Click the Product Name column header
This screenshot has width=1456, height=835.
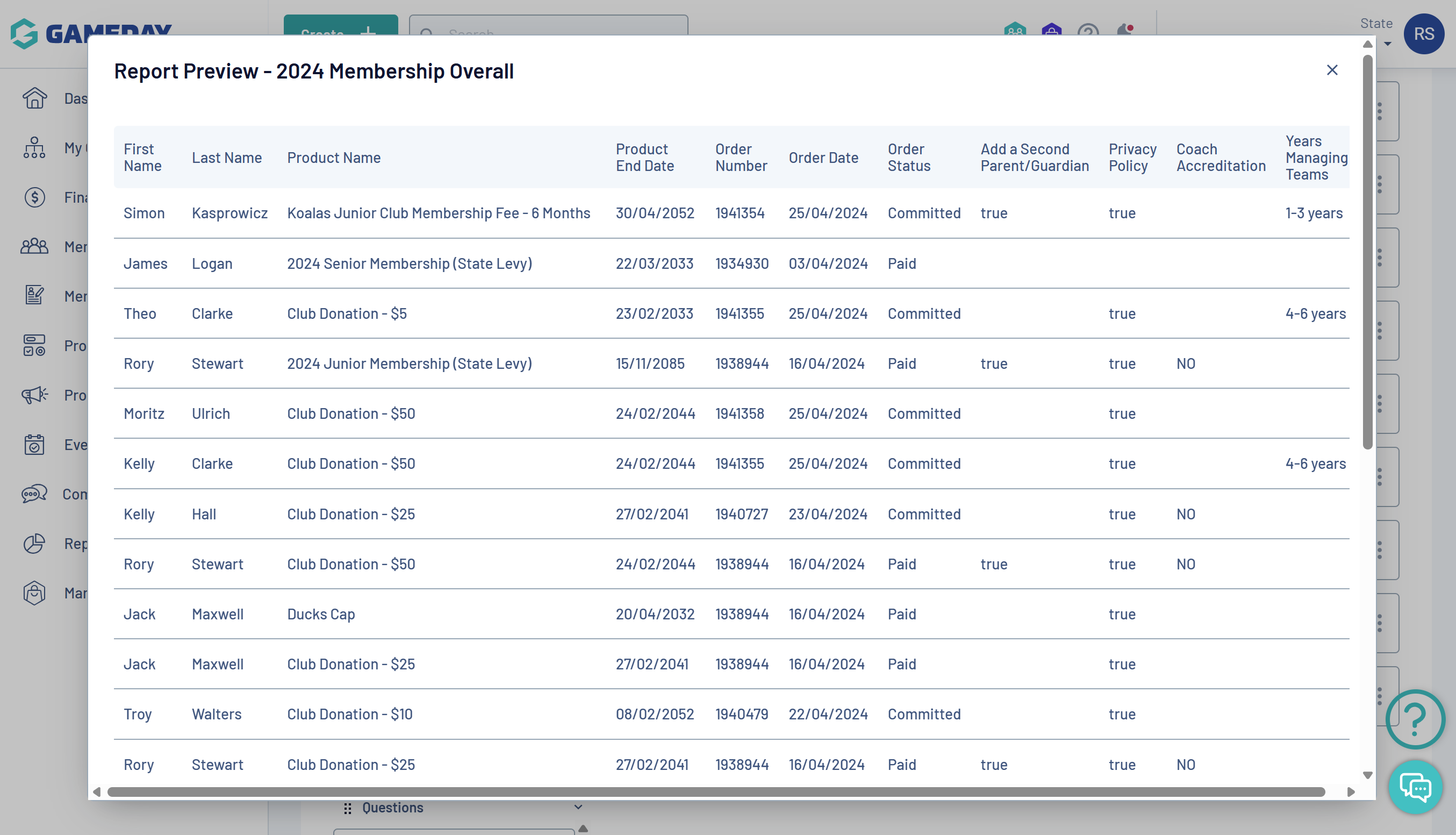[x=334, y=158]
